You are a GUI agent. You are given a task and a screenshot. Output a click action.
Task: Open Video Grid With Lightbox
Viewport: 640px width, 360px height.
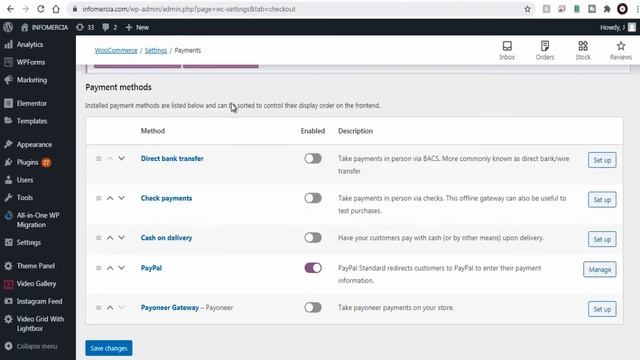(40, 323)
